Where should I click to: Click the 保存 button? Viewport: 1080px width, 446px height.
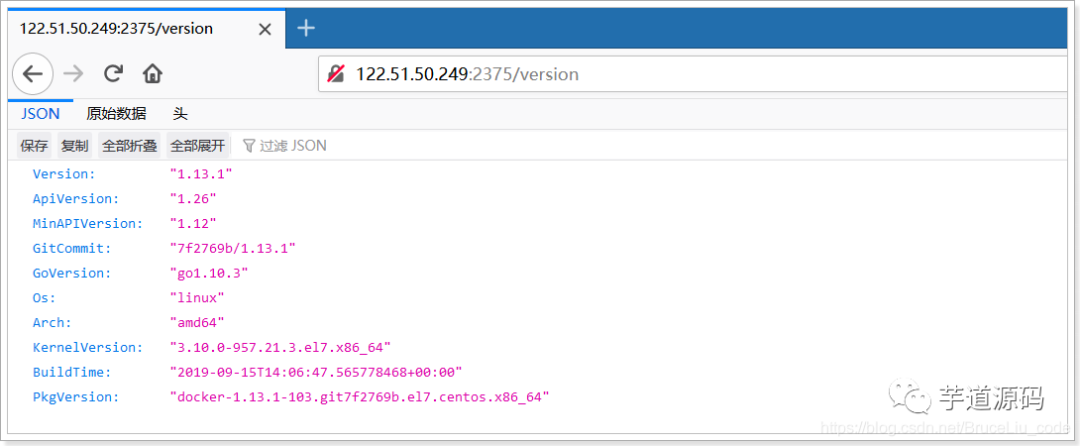tap(34, 146)
